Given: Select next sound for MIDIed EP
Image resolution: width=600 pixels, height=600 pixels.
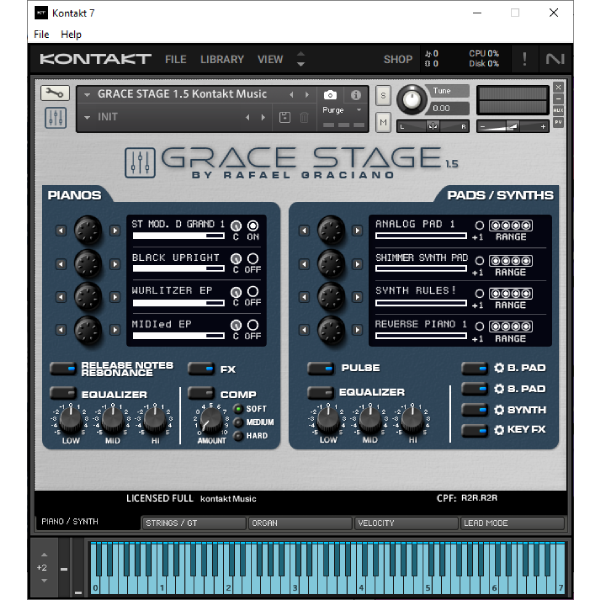Looking at the screenshot, I should point(115,330).
